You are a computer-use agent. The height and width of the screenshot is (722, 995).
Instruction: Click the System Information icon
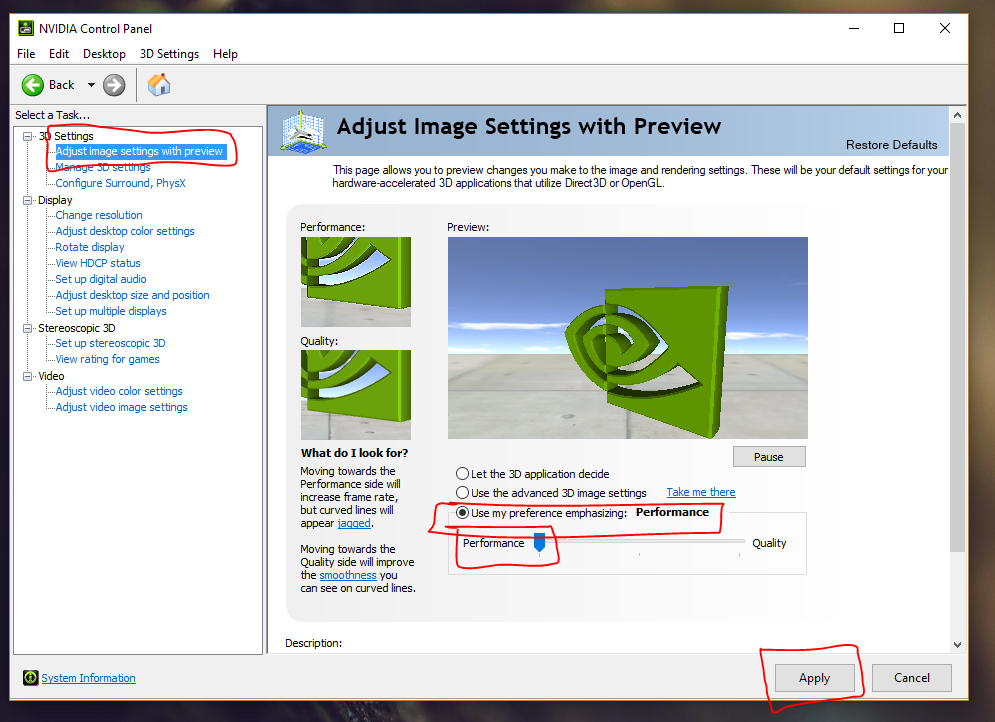pyautogui.click(x=30, y=678)
